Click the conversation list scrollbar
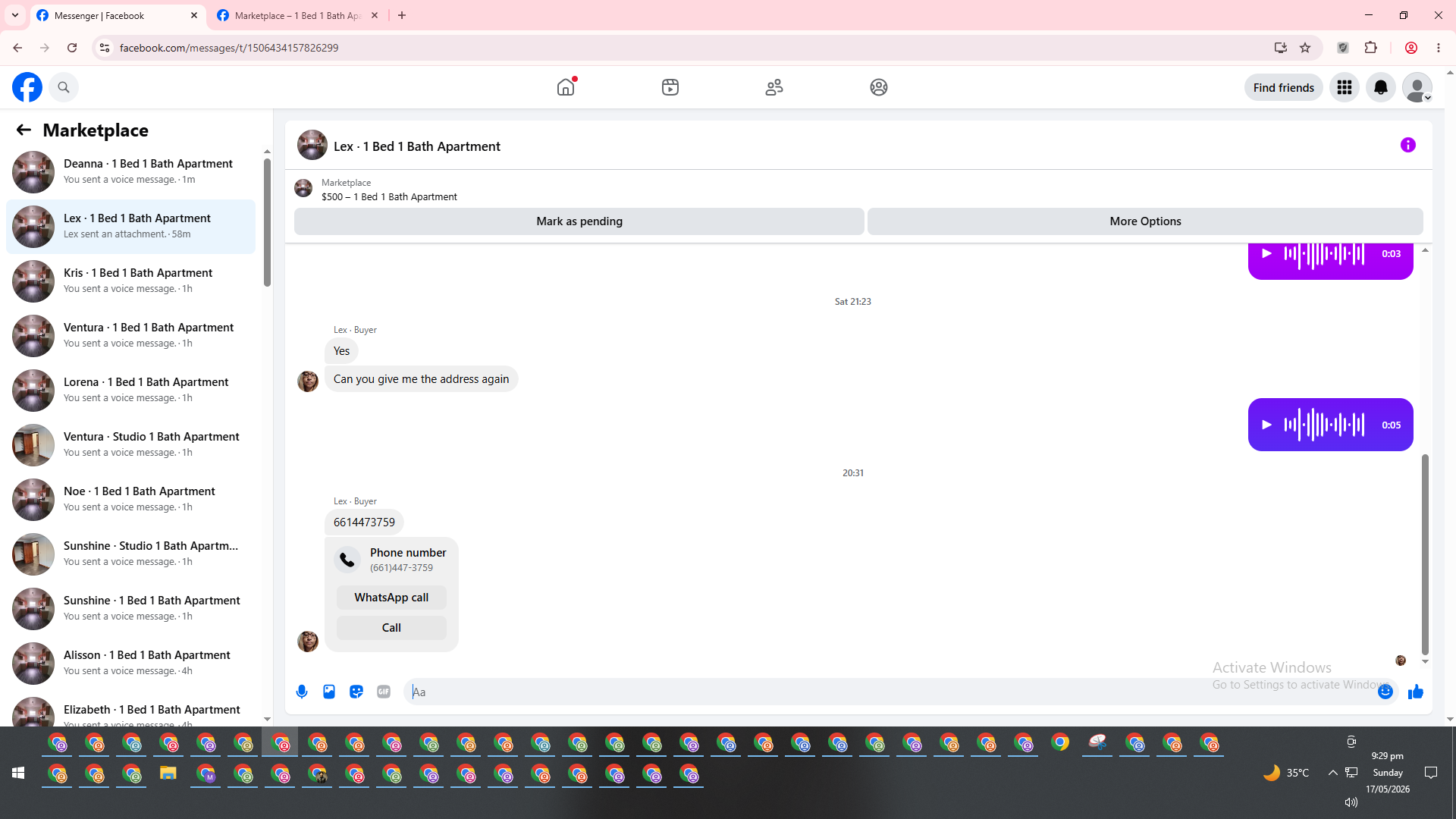1456x819 pixels. coord(267,222)
